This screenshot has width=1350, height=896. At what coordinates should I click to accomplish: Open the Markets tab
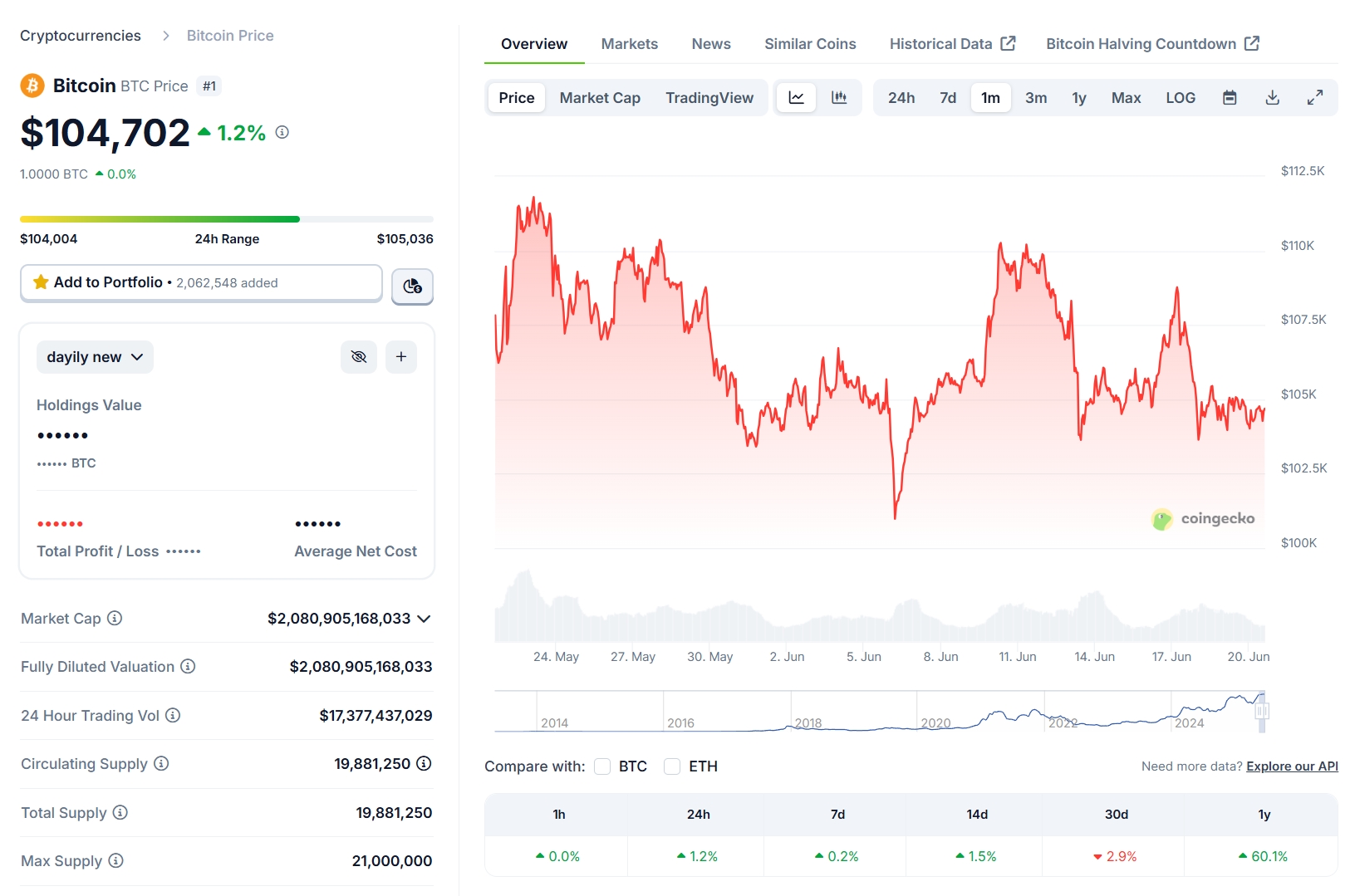click(630, 44)
